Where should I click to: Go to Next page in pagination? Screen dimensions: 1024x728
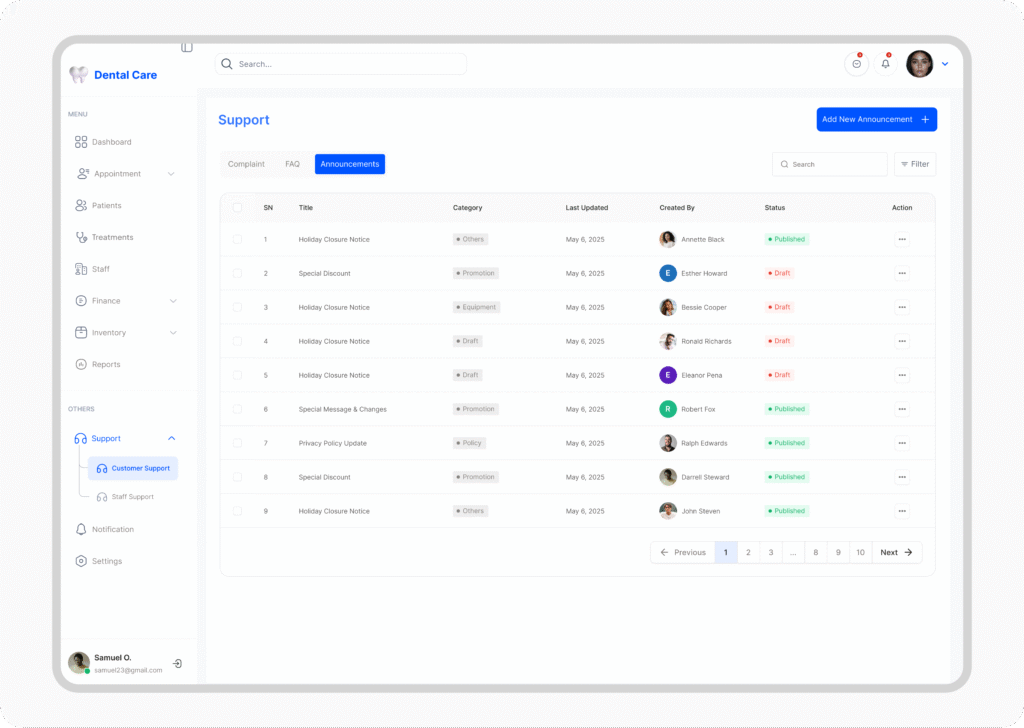(x=896, y=552)
